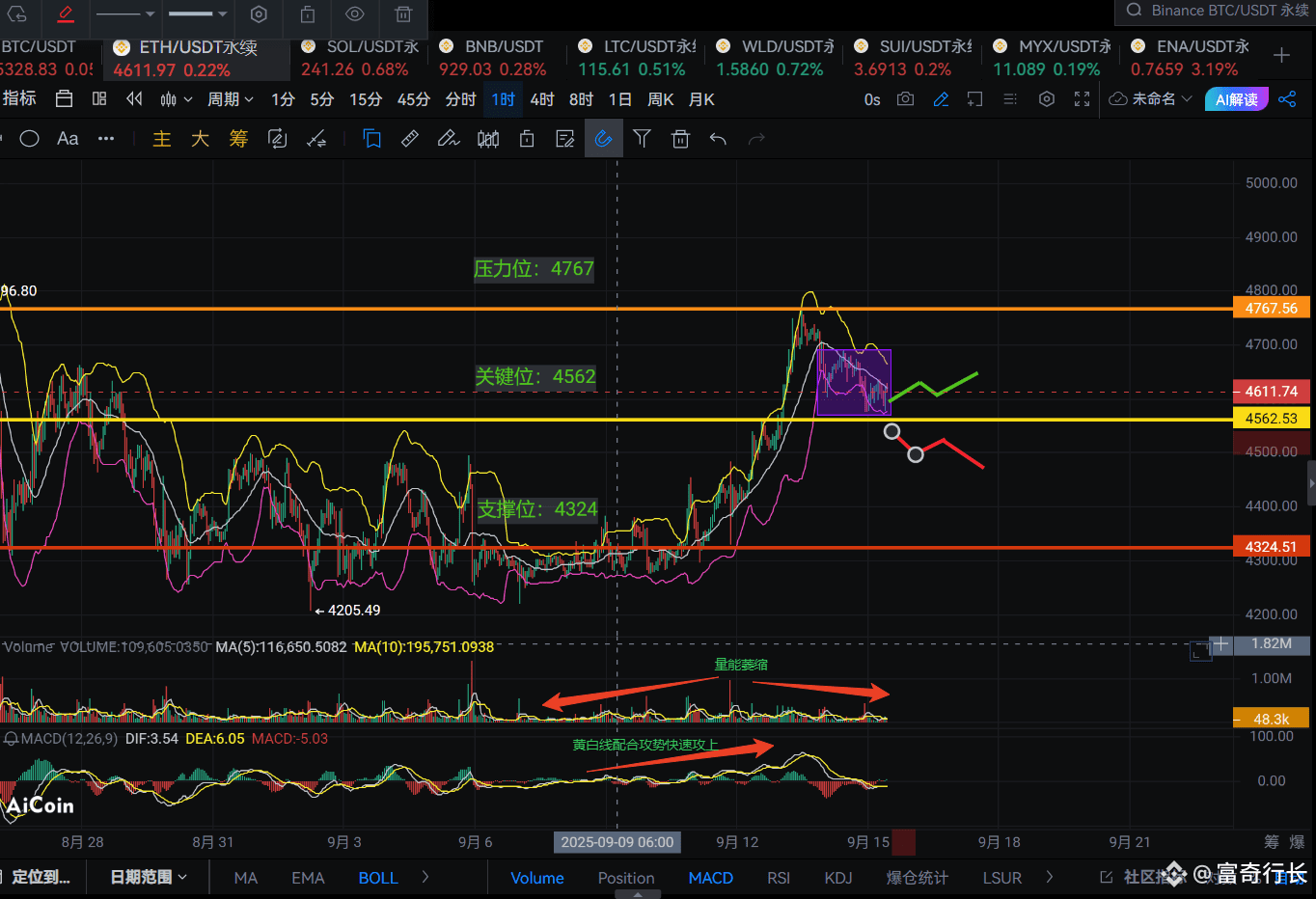
Task: Click the filter funnel icon
Action: pos(642,139)
